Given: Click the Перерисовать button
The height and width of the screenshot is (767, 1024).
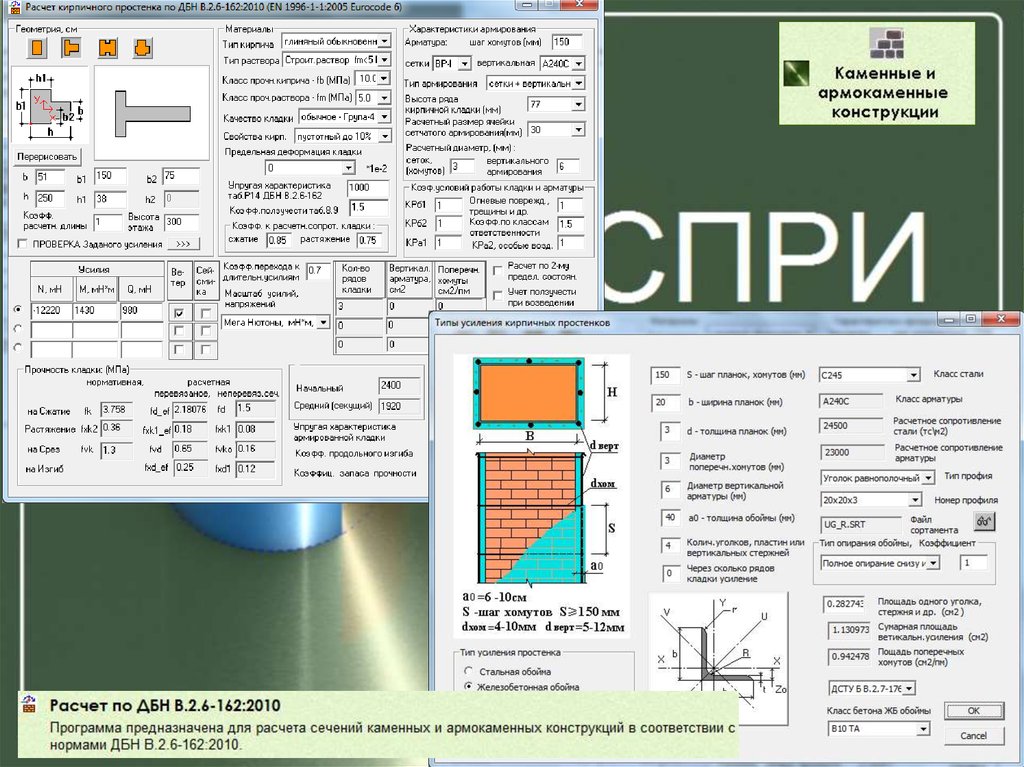Looking at the screenshot, I should coord(47,157).
